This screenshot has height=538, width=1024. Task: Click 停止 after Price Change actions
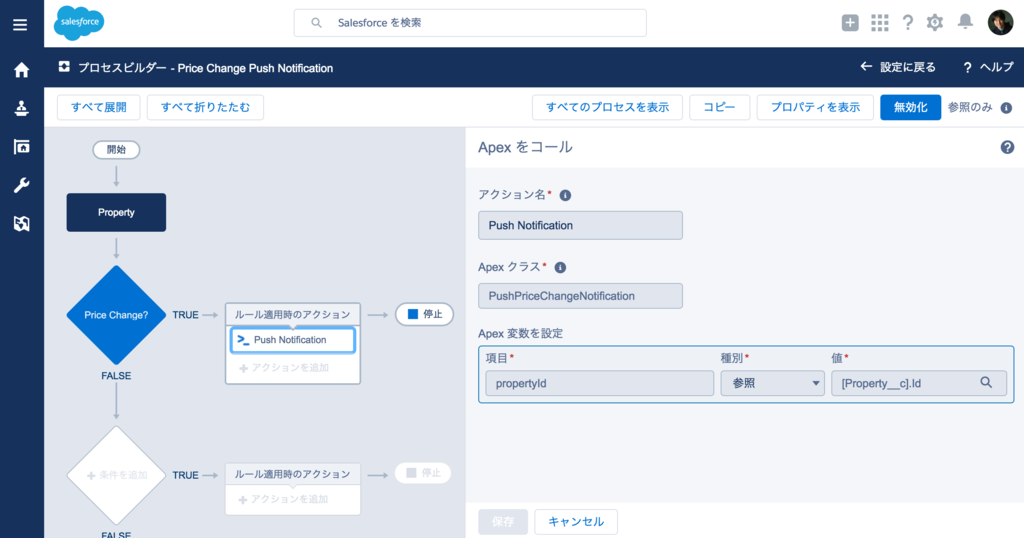(424, 314)
